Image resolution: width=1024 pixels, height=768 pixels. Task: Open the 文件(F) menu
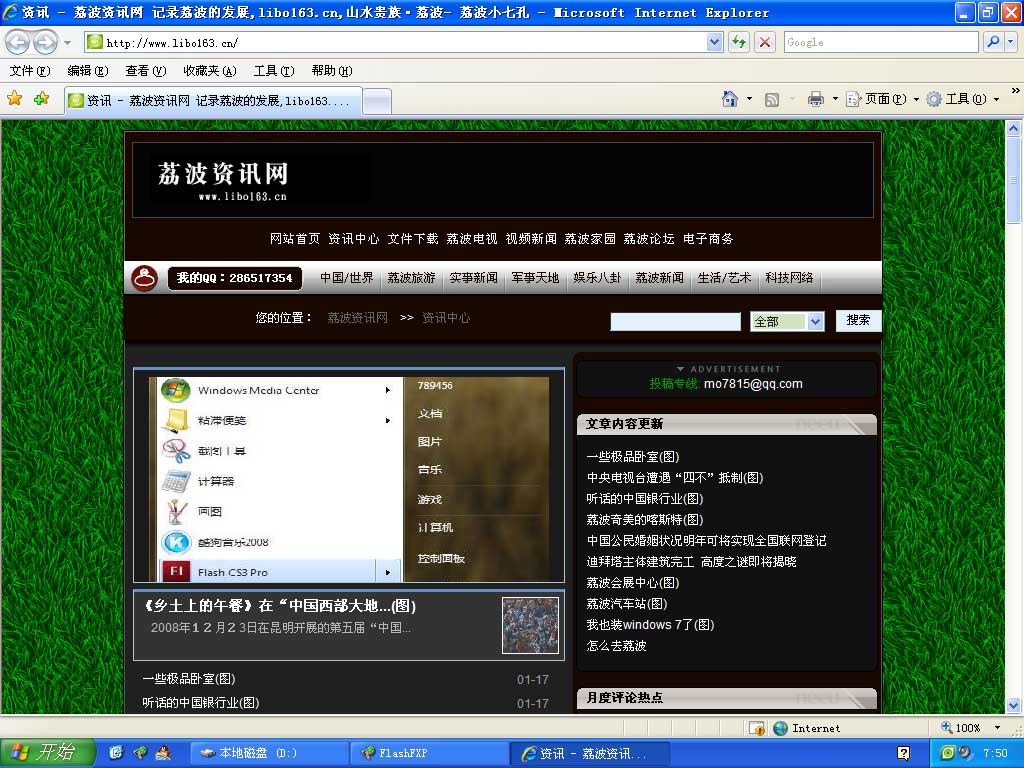coord(29,71)
